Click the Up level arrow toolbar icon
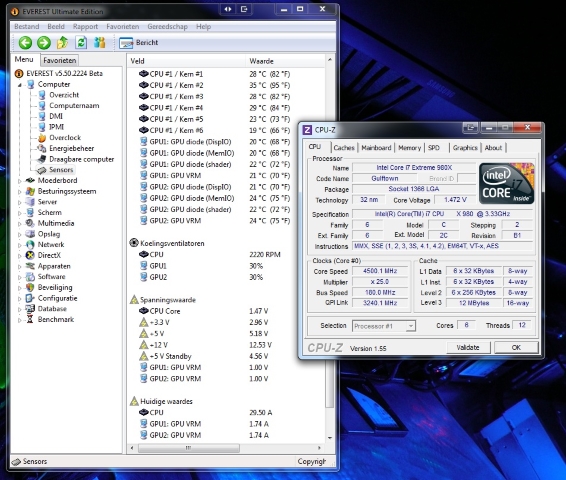 pyautogui.click(x=62, y=43)
